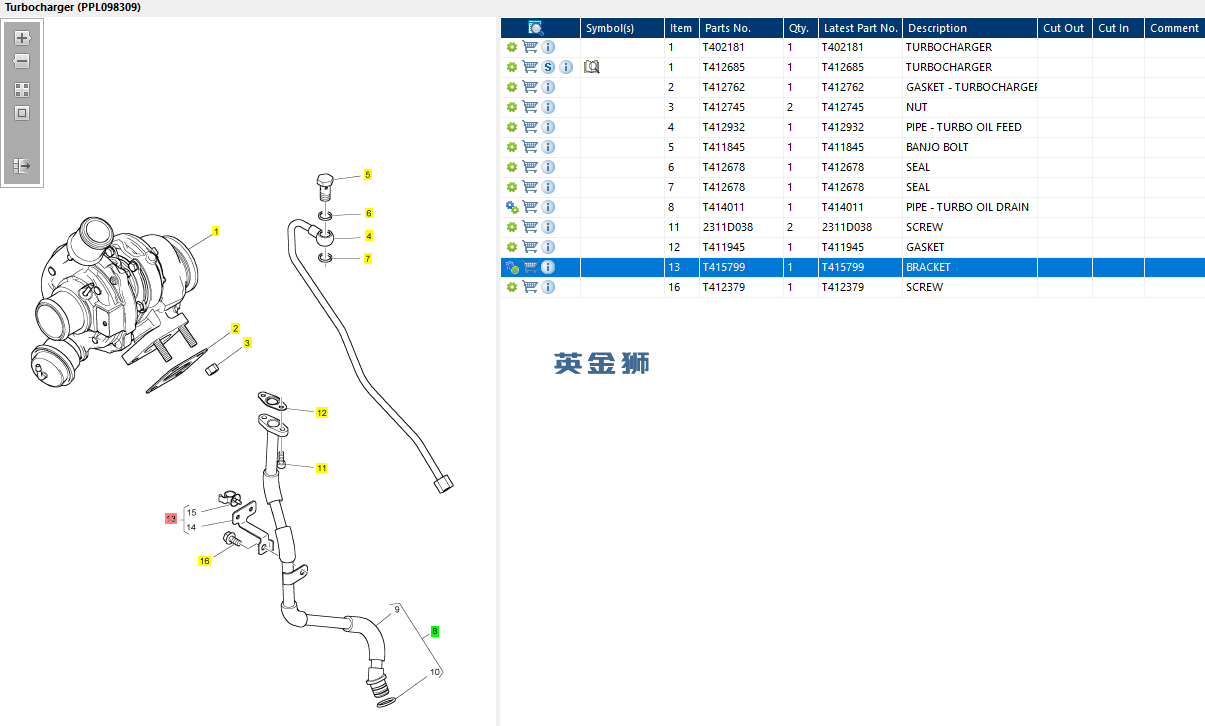Click the assembly gears icon on T414011 row
The image size is (1205, 726).
point(512,207)
